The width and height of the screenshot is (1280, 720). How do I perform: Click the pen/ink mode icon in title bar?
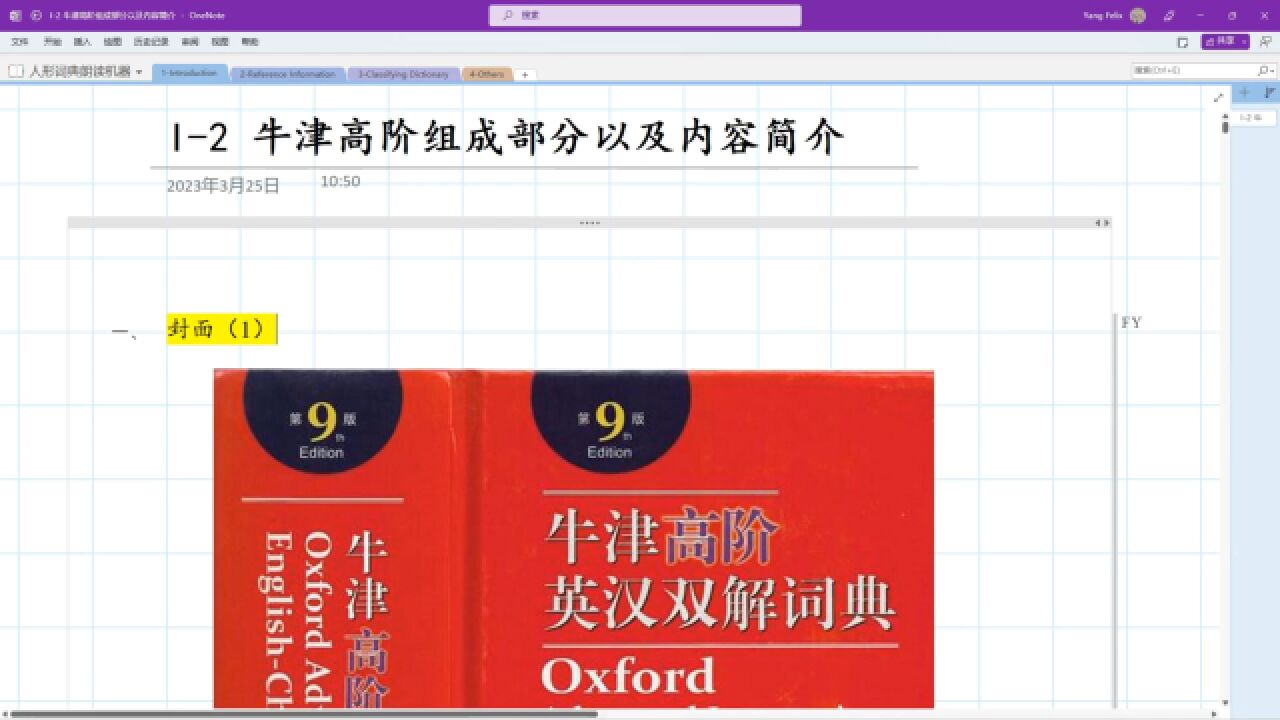click(x=1169, y=15)
